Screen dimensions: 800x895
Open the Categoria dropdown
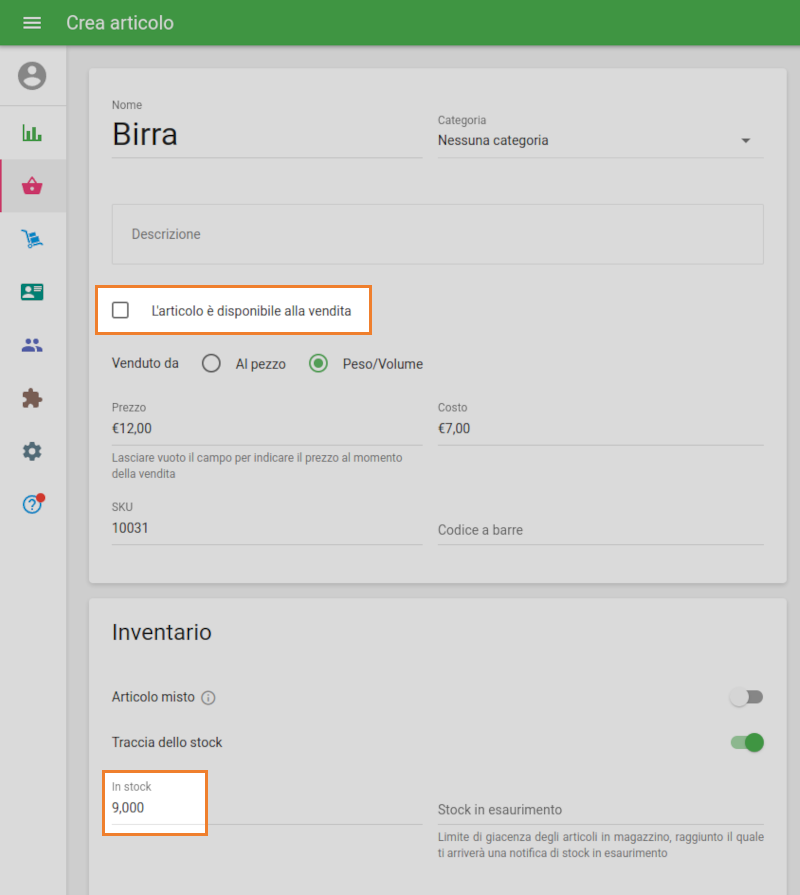click(x=745, y=140)
